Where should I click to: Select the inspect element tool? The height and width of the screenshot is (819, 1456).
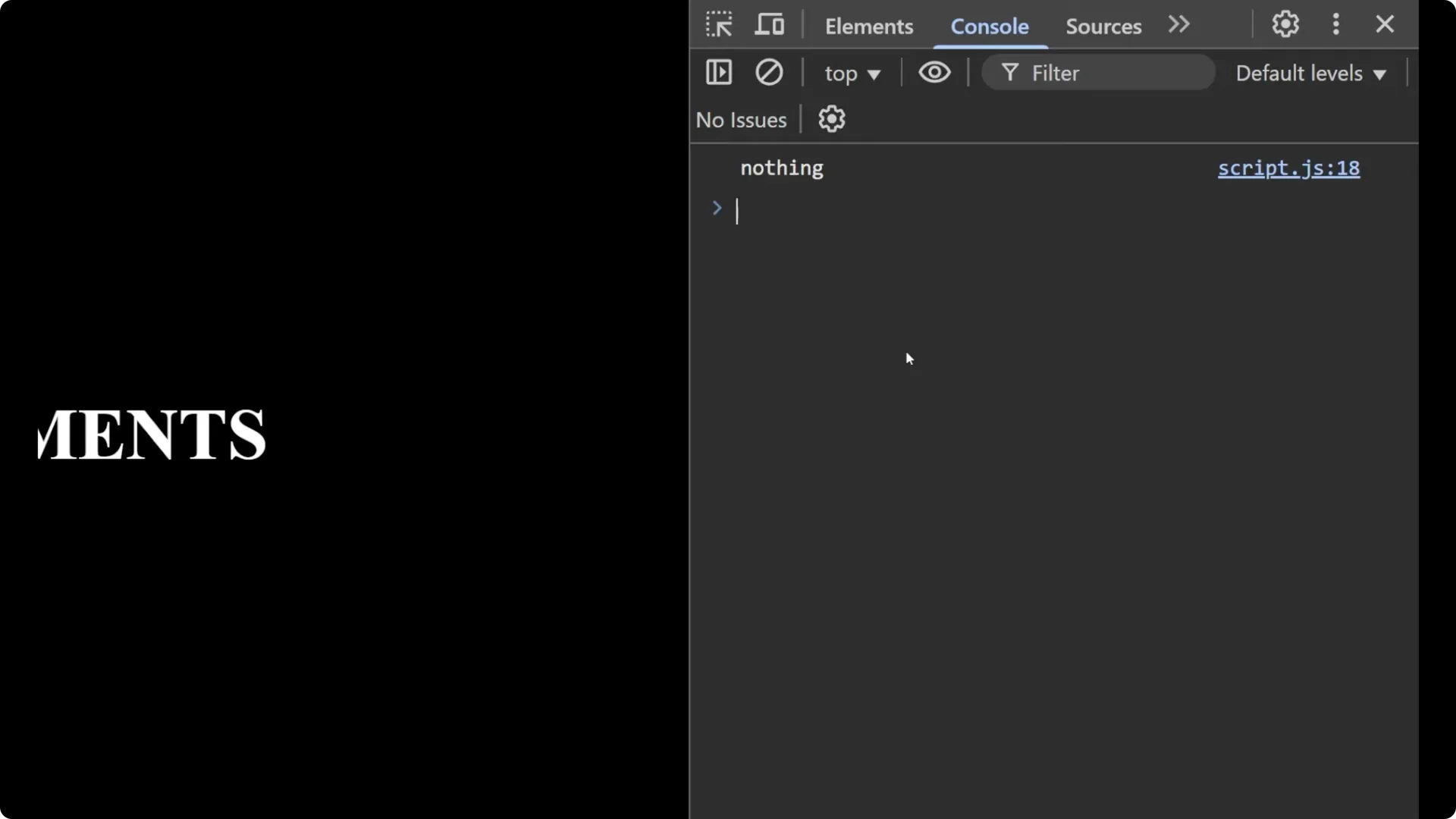718,24
